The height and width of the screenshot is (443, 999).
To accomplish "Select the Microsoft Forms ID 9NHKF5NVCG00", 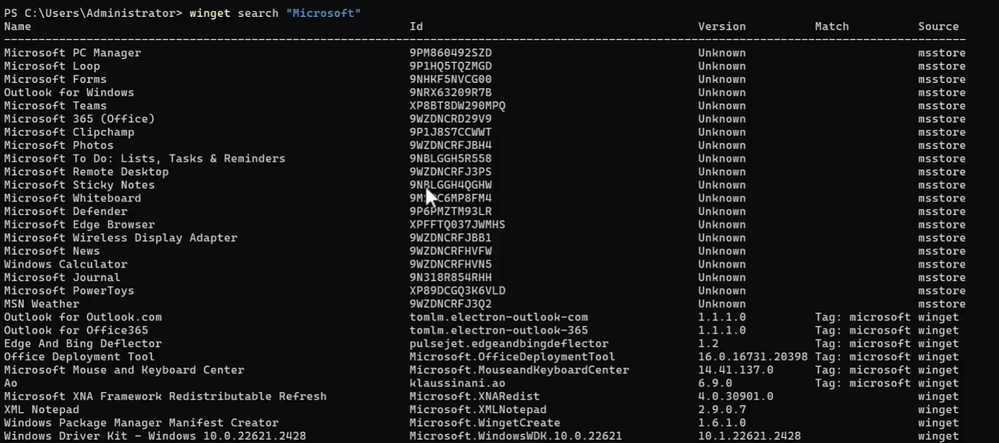I will point(450,80).
